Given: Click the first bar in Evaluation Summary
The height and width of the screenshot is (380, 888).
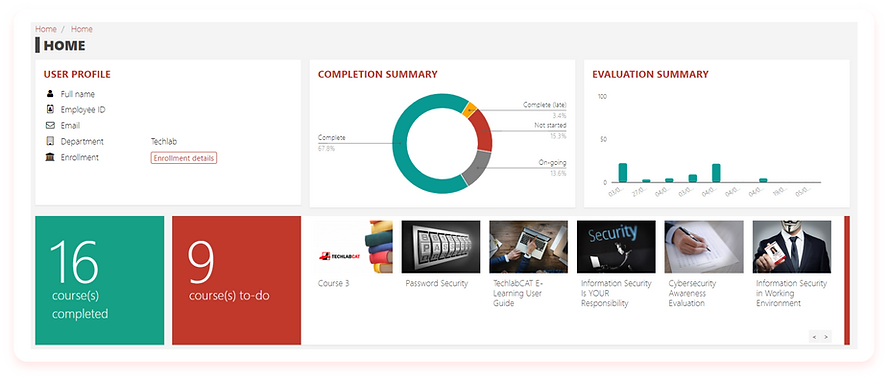Looking at the screenshot, I should (622, 173).
